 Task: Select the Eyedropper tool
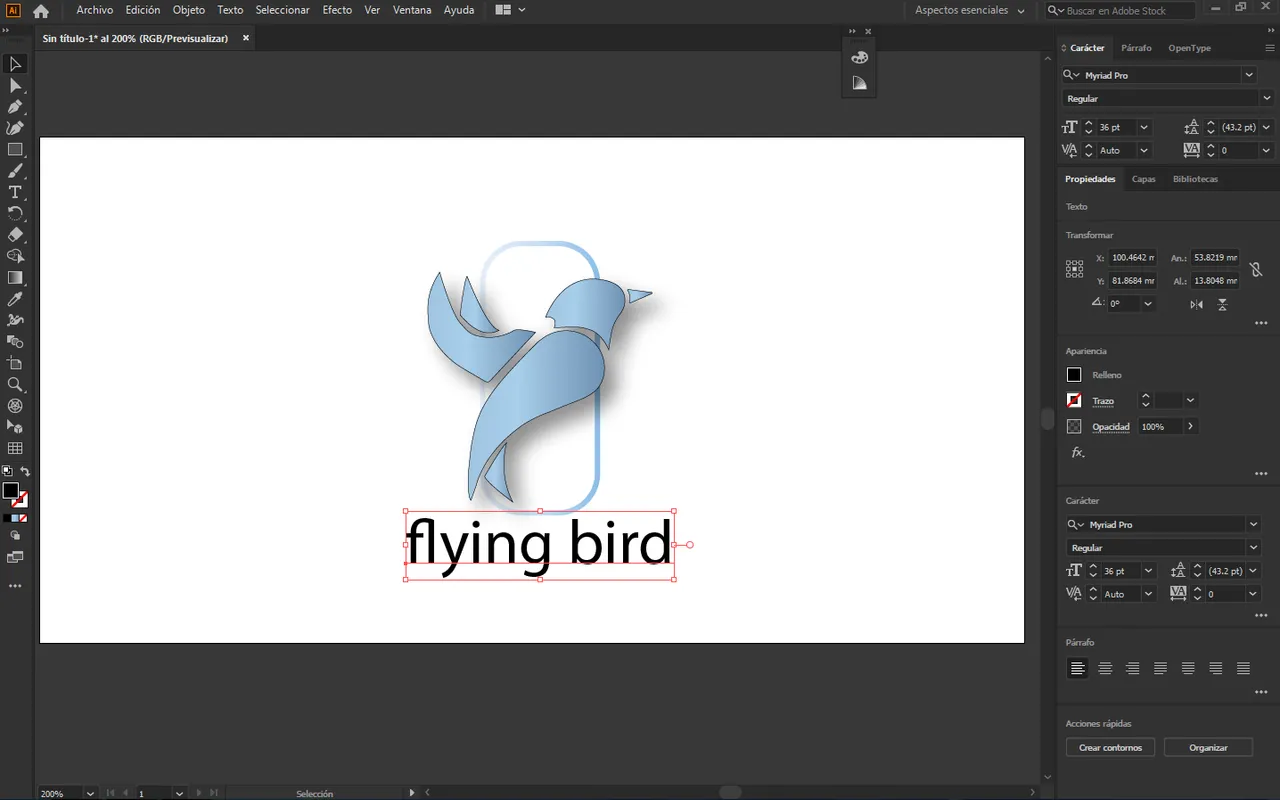[15, 299]
